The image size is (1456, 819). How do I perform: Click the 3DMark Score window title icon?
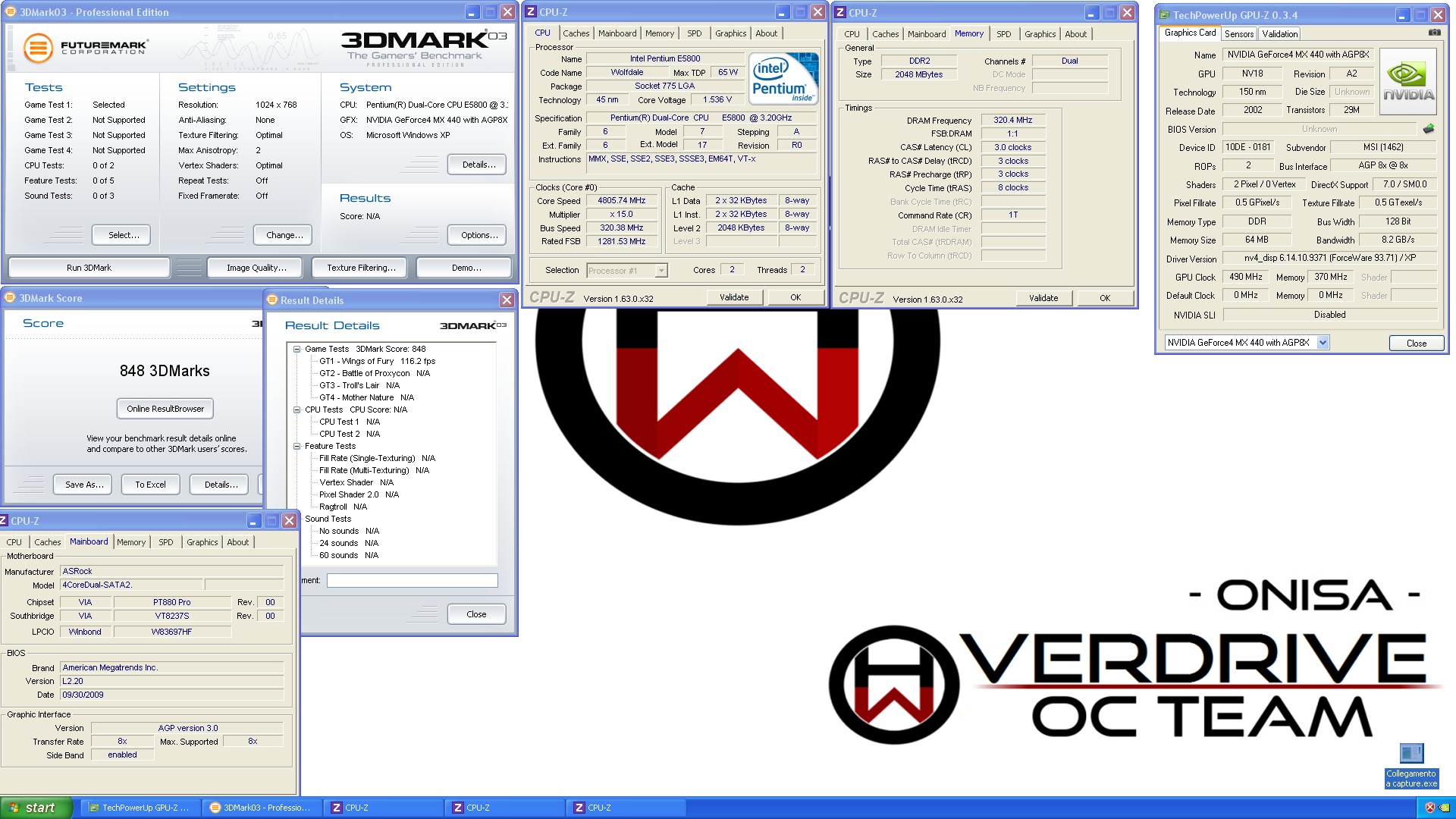[x=11, y=298]
